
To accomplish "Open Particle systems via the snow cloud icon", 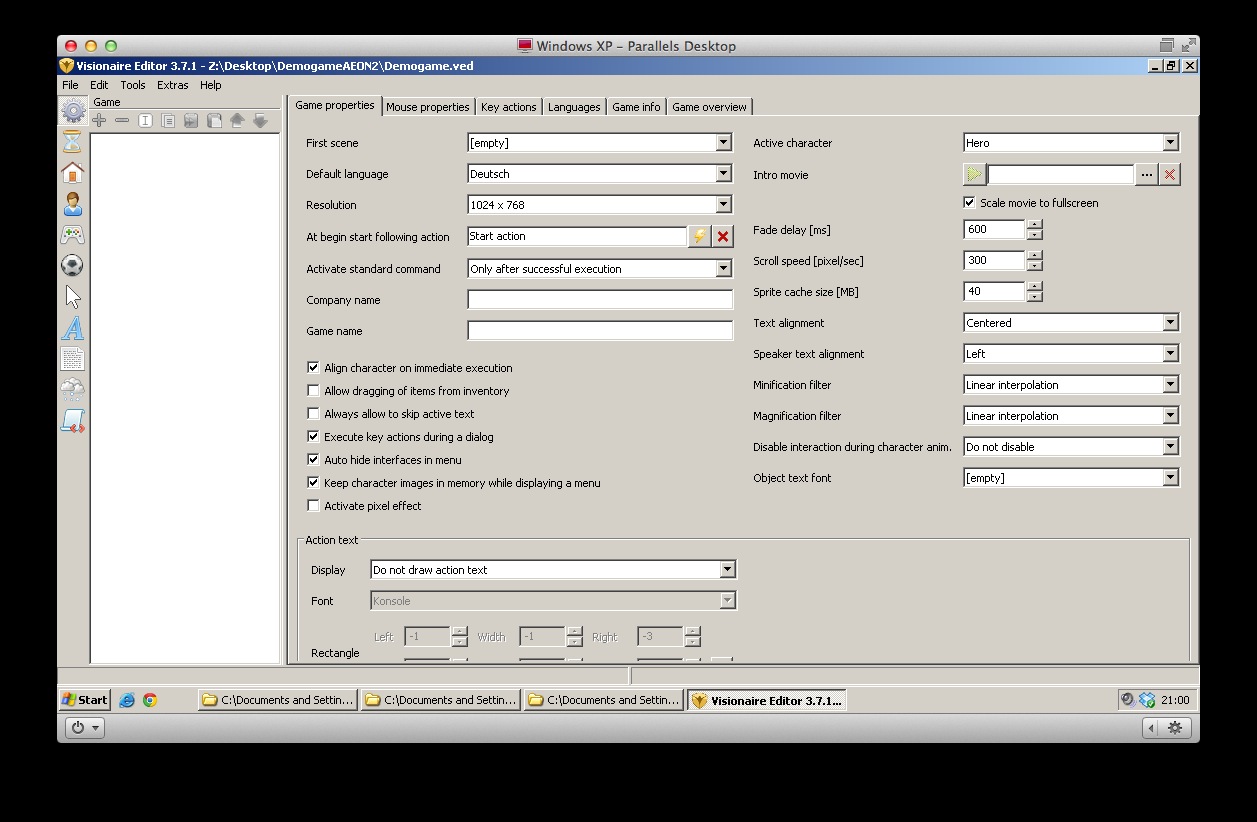I will (73, 389).
